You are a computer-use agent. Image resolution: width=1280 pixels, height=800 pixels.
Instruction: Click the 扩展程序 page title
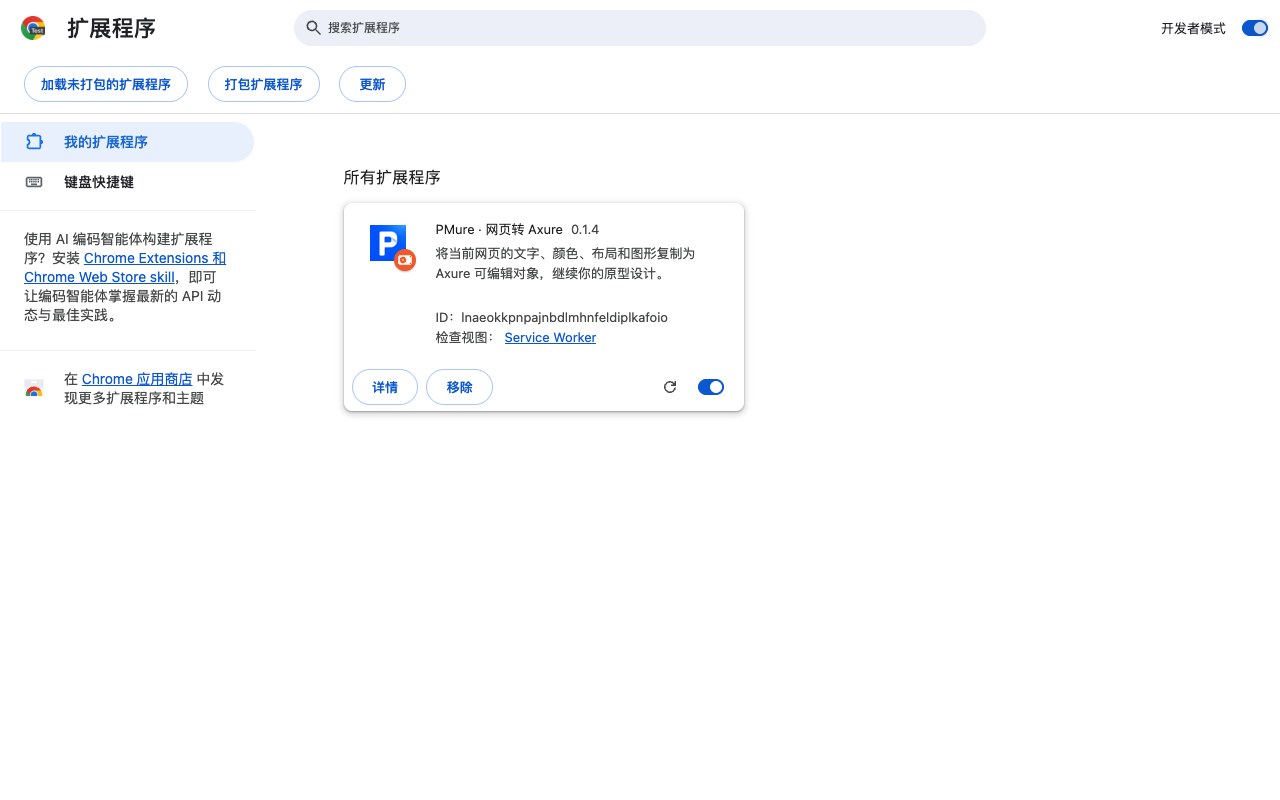click(x=112, y=28)
